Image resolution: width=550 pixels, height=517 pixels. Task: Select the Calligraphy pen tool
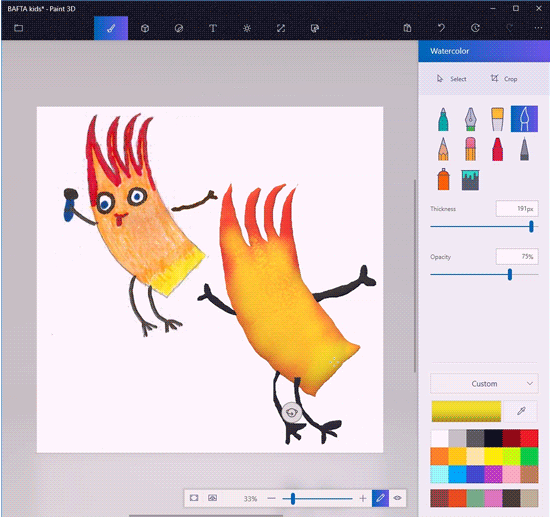coord(470,119)
